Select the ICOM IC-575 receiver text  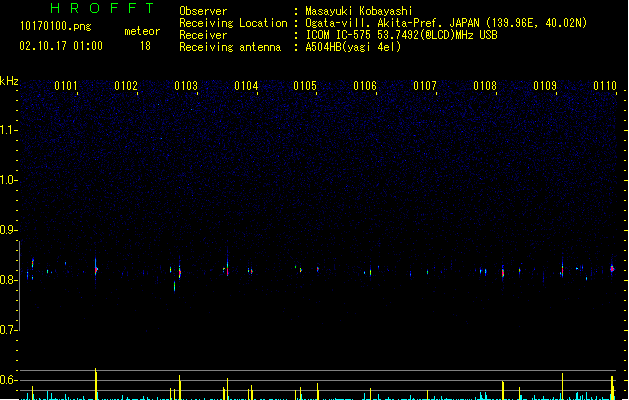[x=401, y=35]
